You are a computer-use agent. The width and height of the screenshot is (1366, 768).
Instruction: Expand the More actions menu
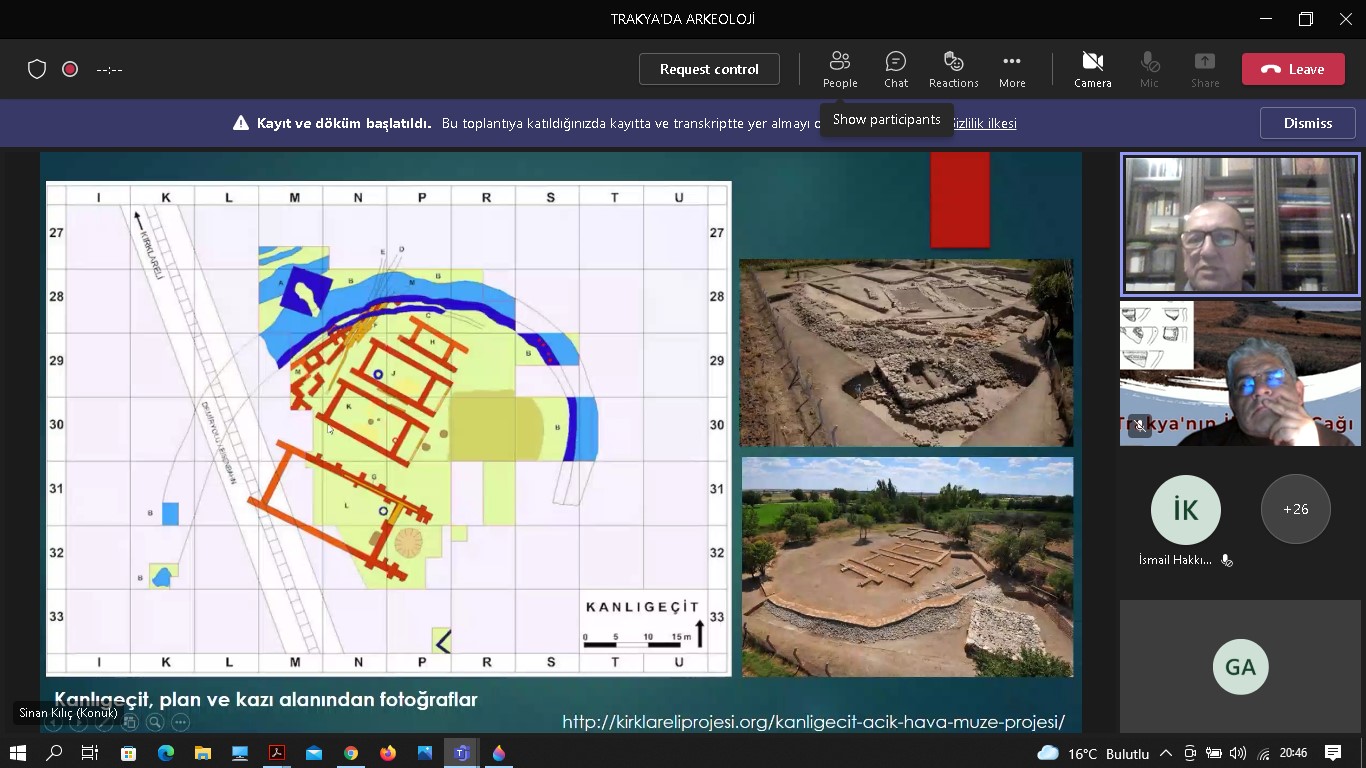[x=1011, y=69]
